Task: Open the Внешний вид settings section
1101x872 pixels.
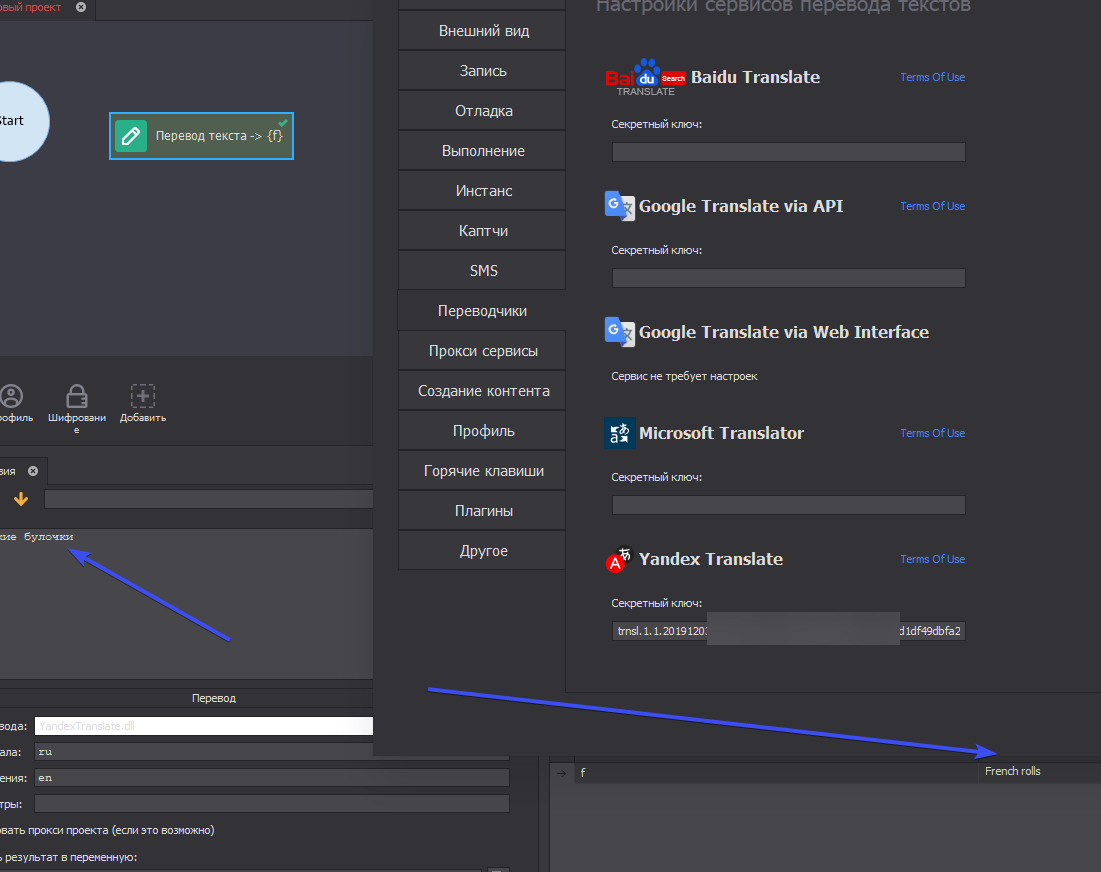Action: click(482, 31)
